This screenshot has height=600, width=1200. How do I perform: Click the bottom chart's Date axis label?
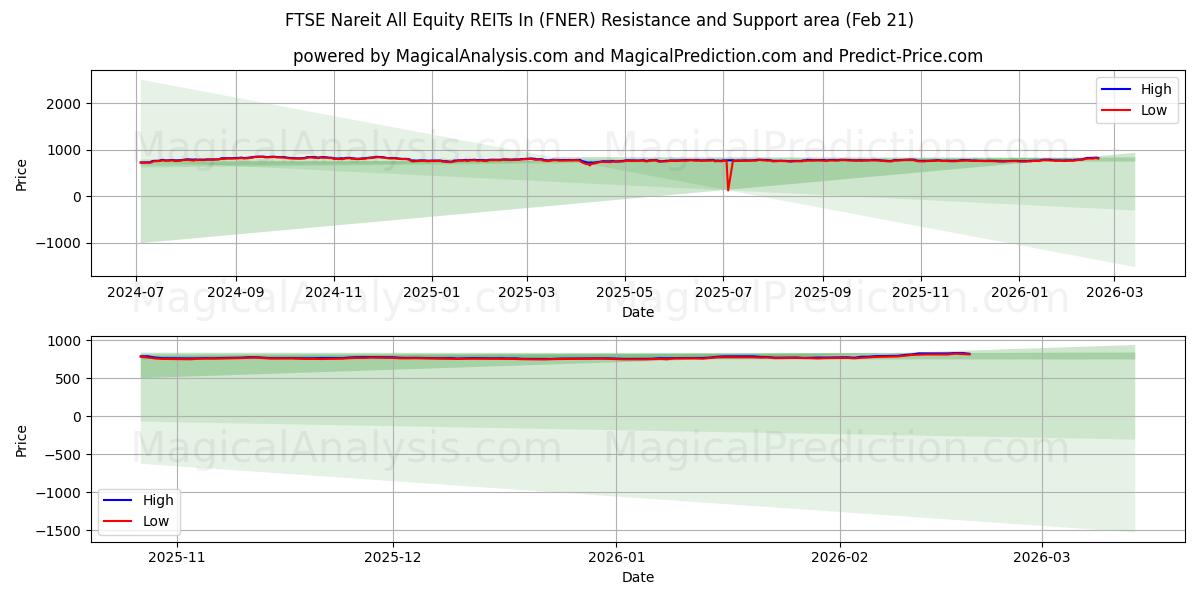coord(638,577)
